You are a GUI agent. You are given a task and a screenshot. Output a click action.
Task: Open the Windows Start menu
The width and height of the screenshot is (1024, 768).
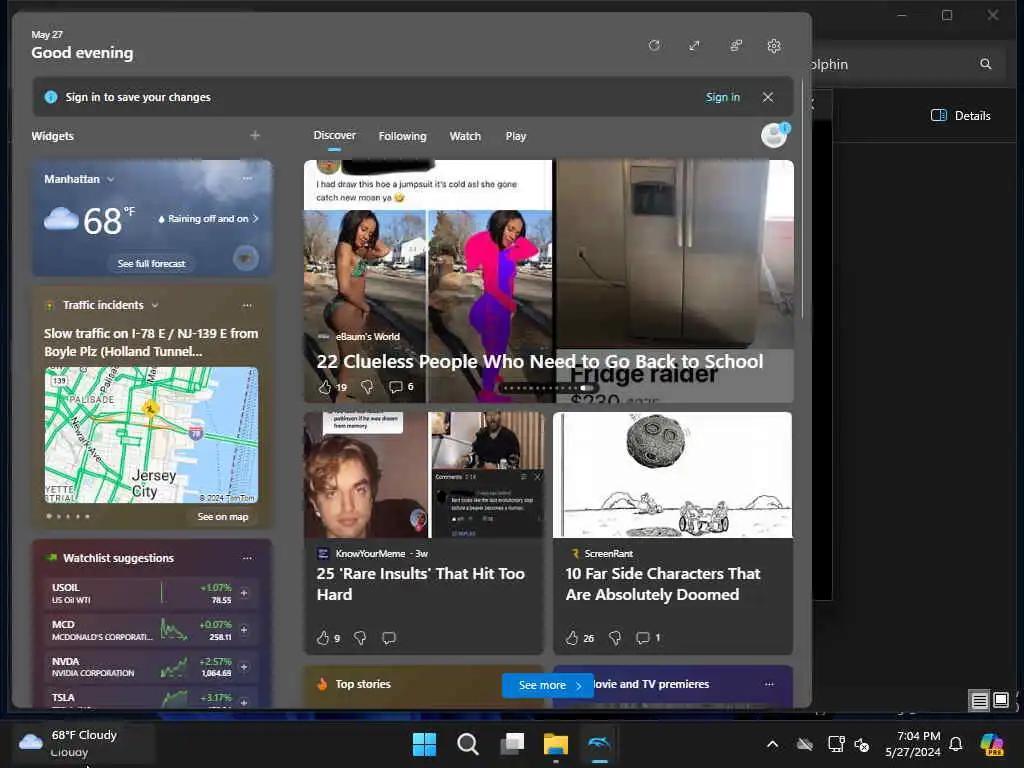point(424,744)
